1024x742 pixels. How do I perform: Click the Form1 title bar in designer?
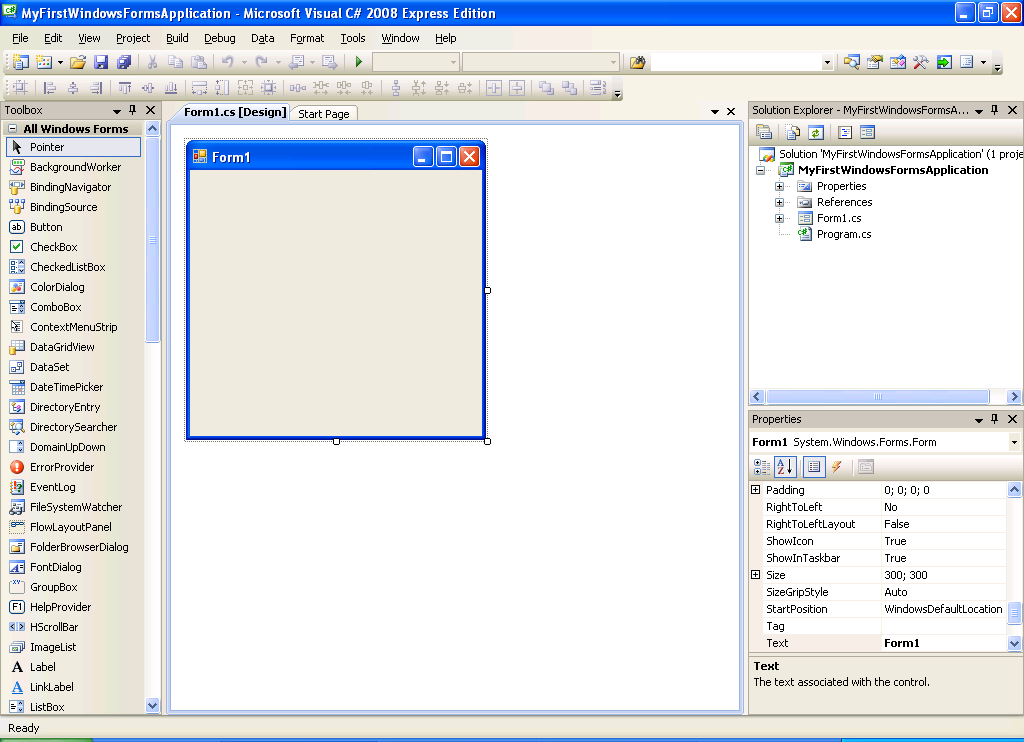click(x=336, y=157)
